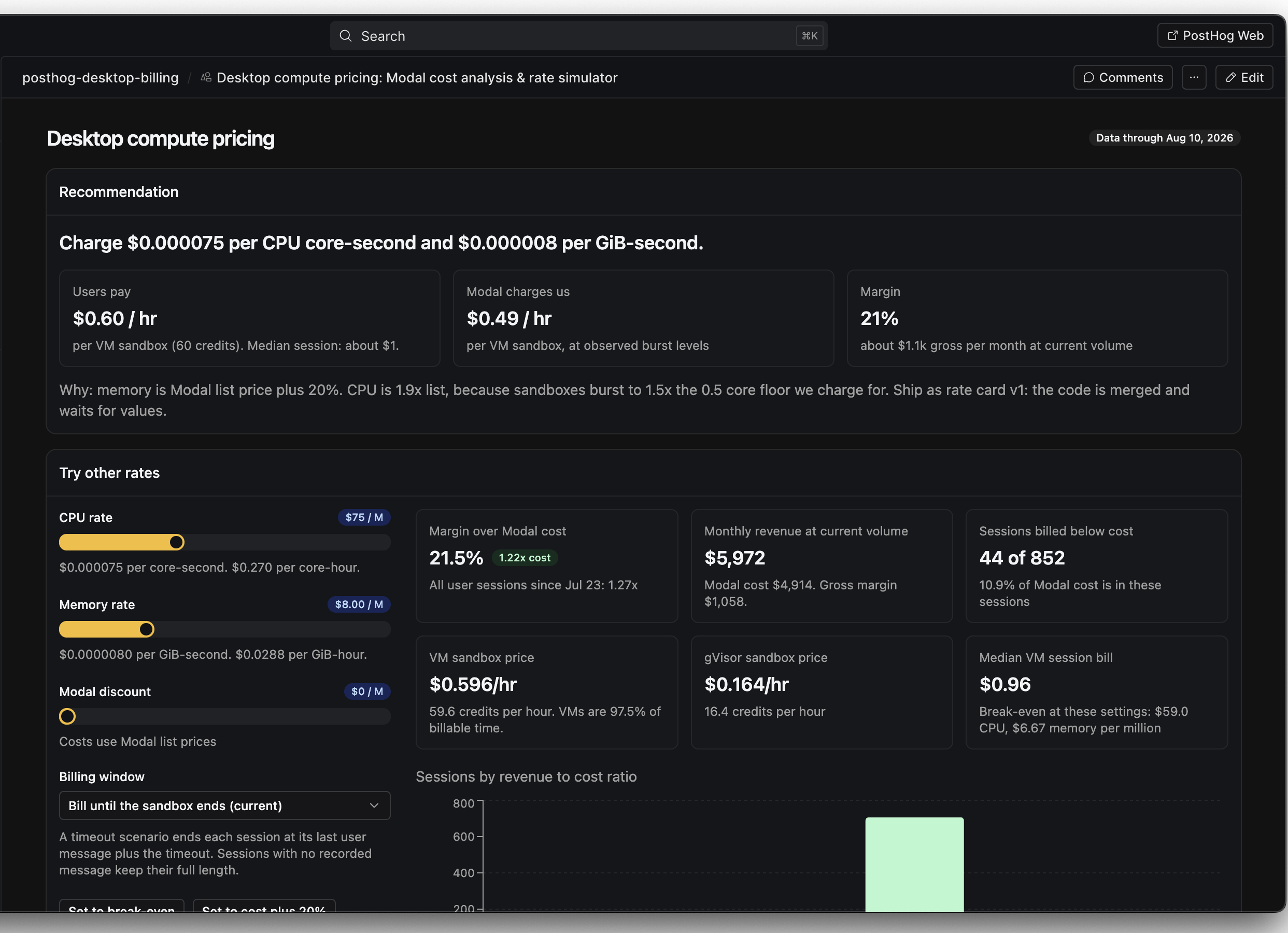Open PostHog Web in a browser

pos(1215,36)
